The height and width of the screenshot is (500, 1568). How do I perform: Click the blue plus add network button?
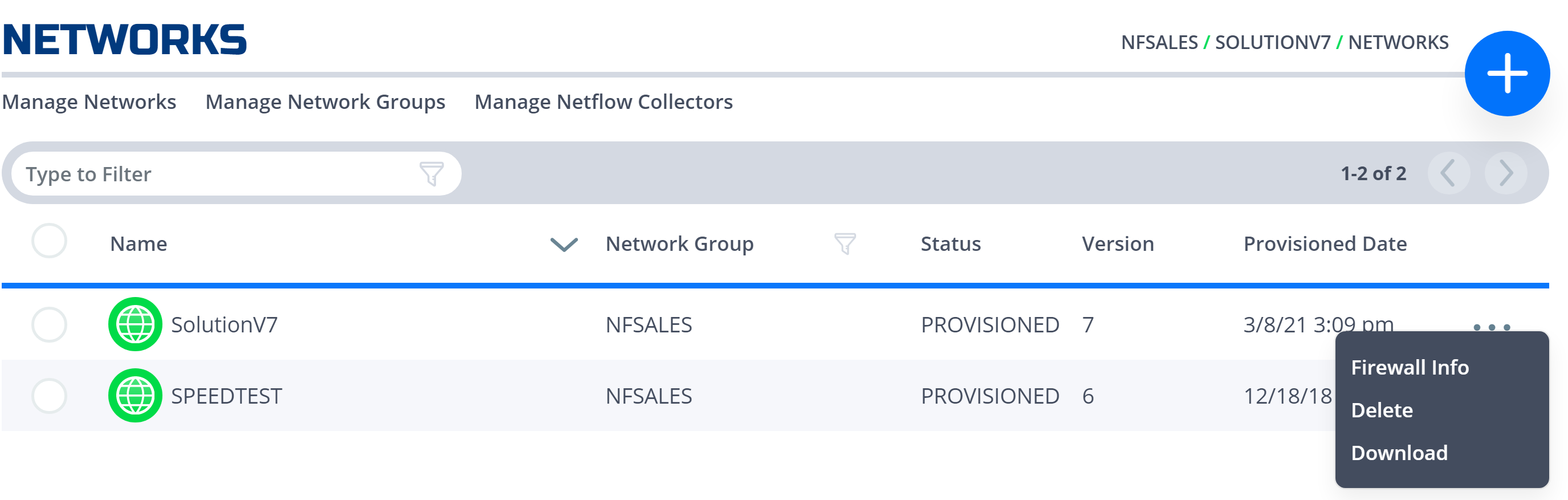(x=1506, y=74)
